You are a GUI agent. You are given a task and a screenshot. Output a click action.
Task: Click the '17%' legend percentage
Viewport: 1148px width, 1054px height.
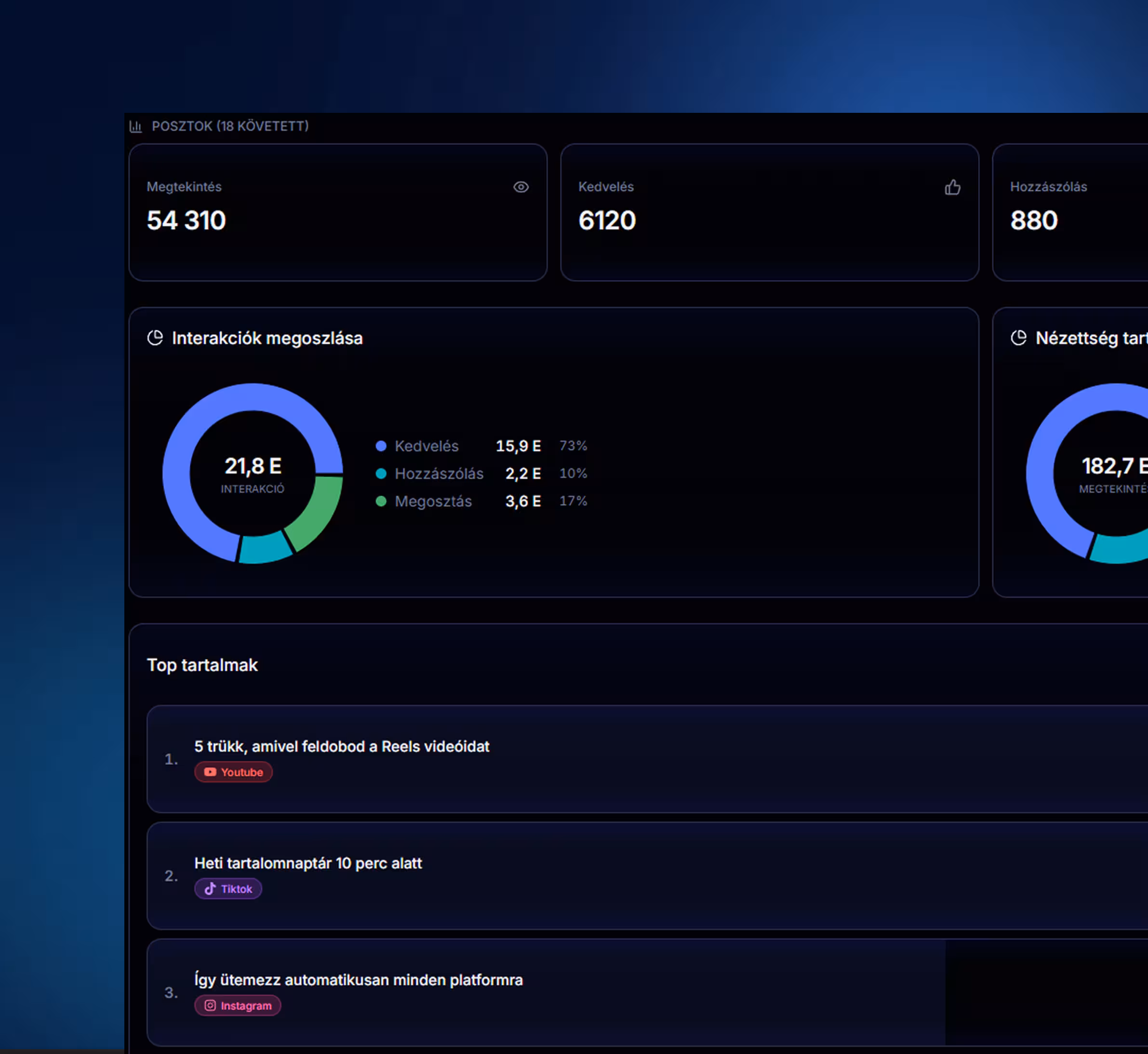point(574,501)
